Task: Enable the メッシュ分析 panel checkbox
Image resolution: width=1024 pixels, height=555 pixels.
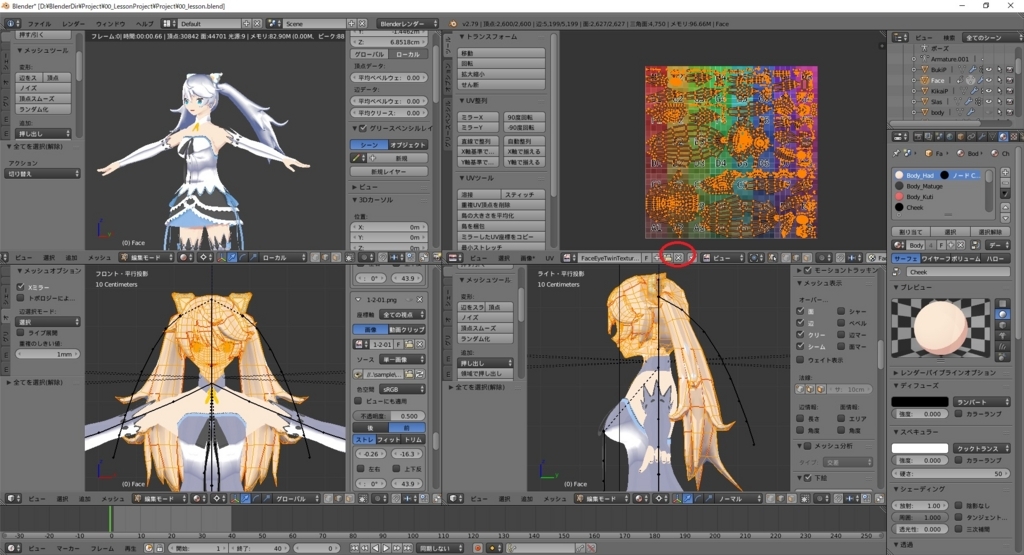Action: tap(808, 446)
